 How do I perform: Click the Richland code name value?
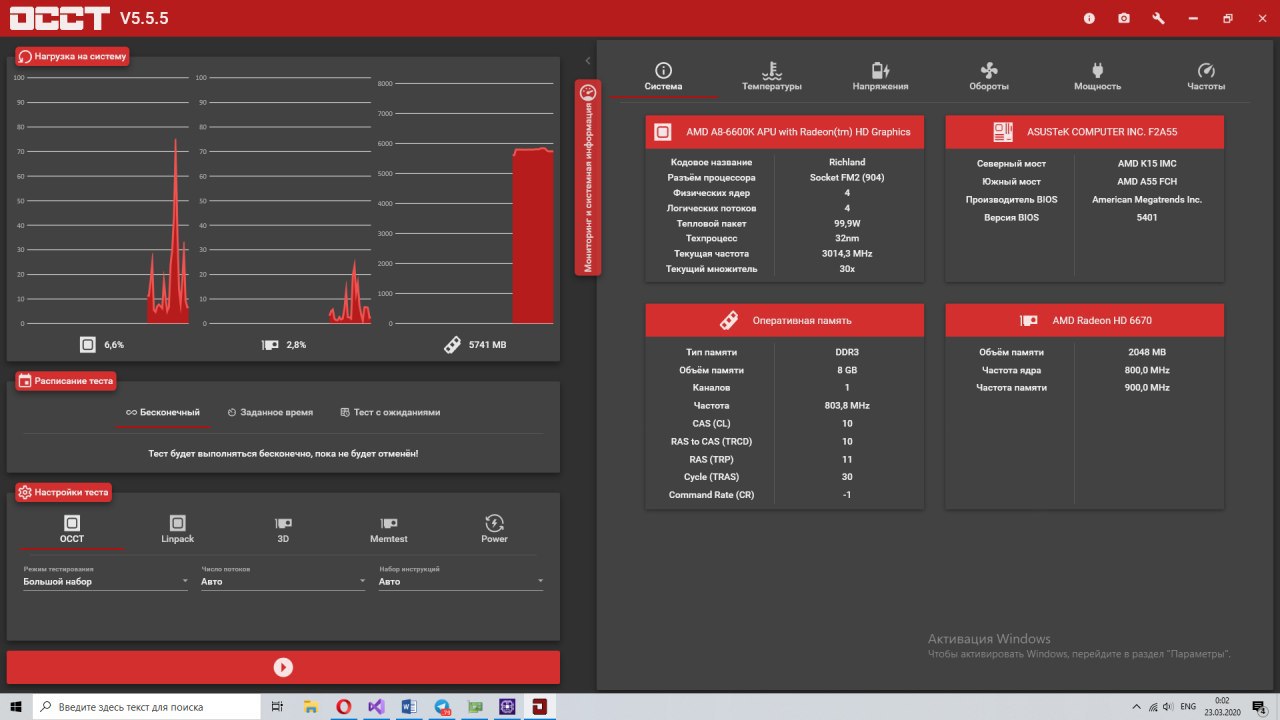847,162
